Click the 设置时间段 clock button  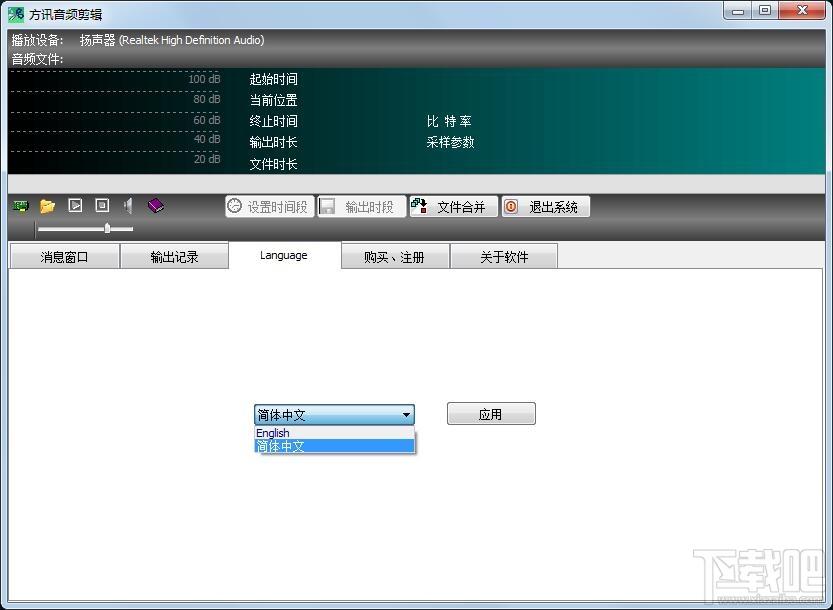pos(270,207)
